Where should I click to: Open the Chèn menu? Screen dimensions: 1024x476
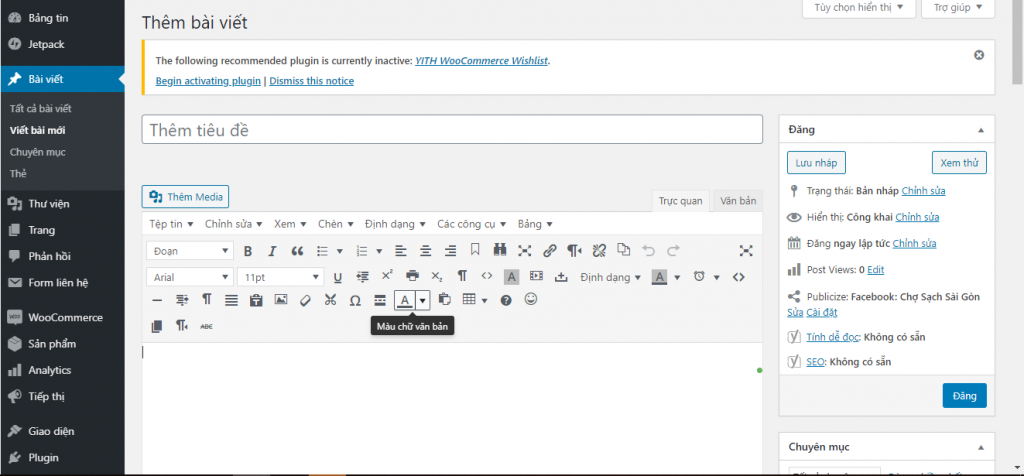coord(335,224)
